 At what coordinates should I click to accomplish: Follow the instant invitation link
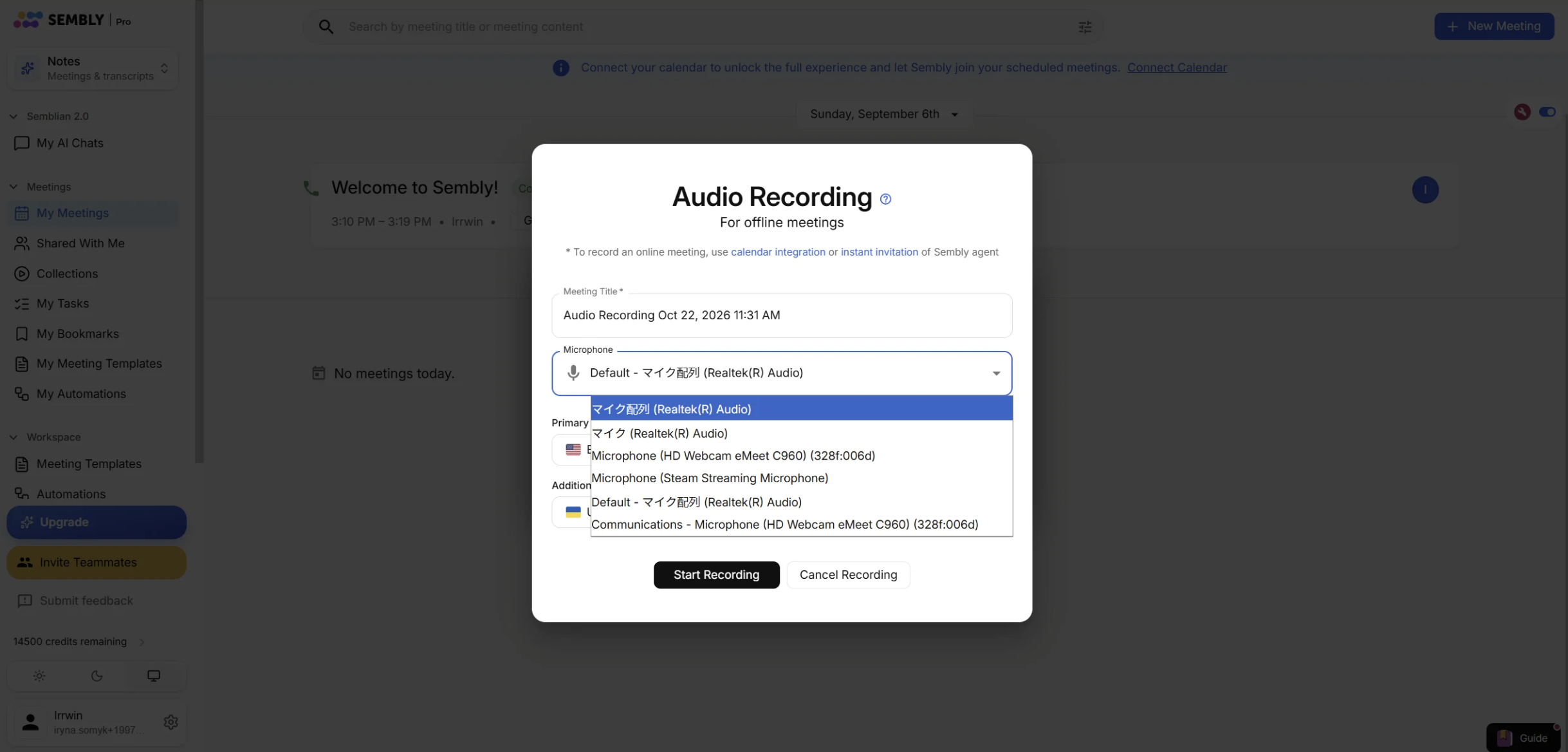(879, 252)
